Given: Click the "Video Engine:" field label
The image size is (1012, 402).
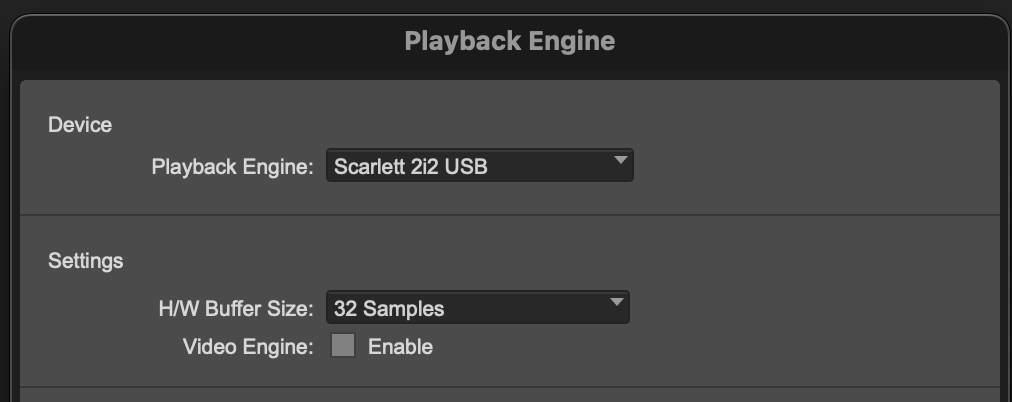Looking at the screenshot, I should point(248,347).
